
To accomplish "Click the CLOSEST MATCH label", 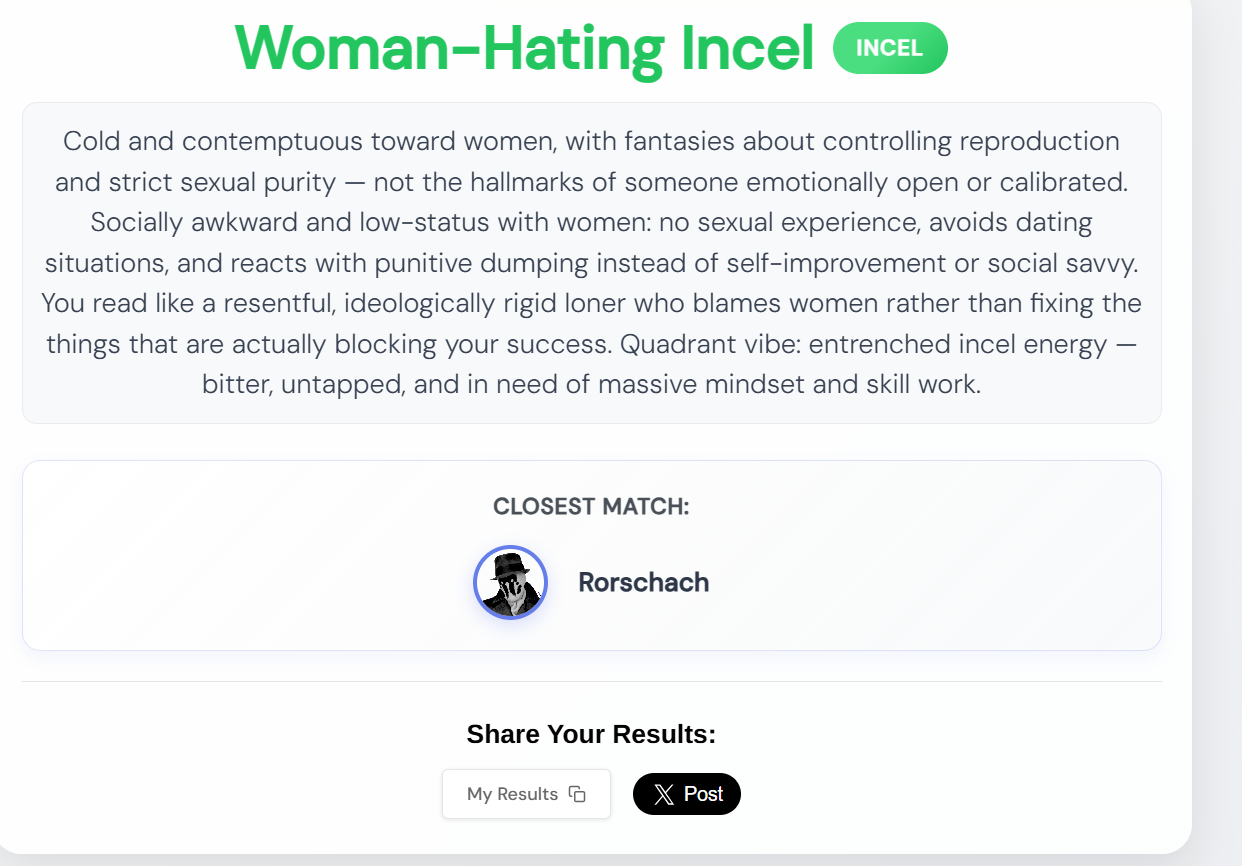I will point(590,506).
